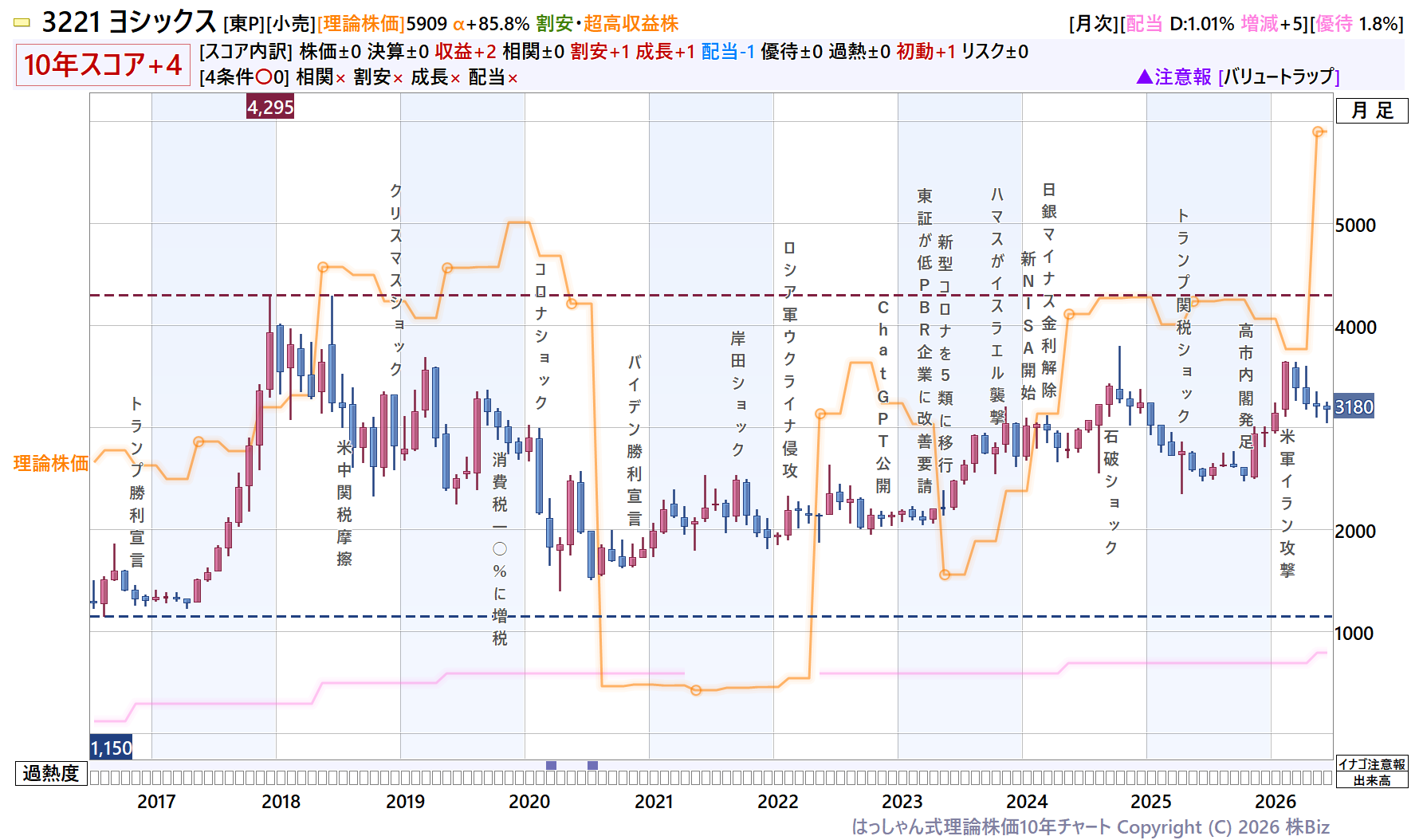Click the 月足 monthly chart label

[x=1372, y=111]
